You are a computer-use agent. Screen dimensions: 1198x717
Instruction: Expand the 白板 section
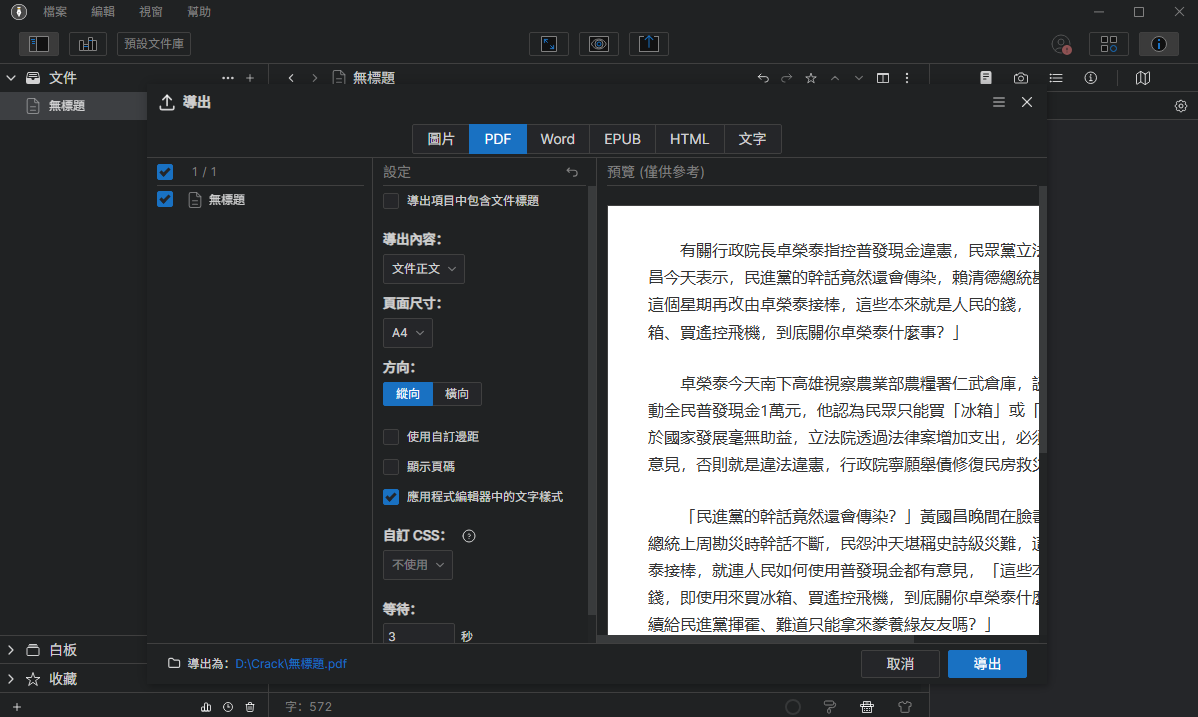pos(11,650)
